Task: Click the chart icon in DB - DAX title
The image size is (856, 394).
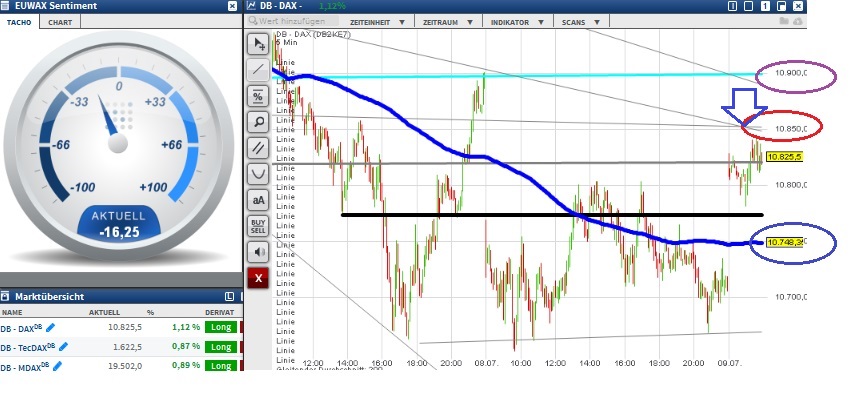Action: [x=251, y=6]
